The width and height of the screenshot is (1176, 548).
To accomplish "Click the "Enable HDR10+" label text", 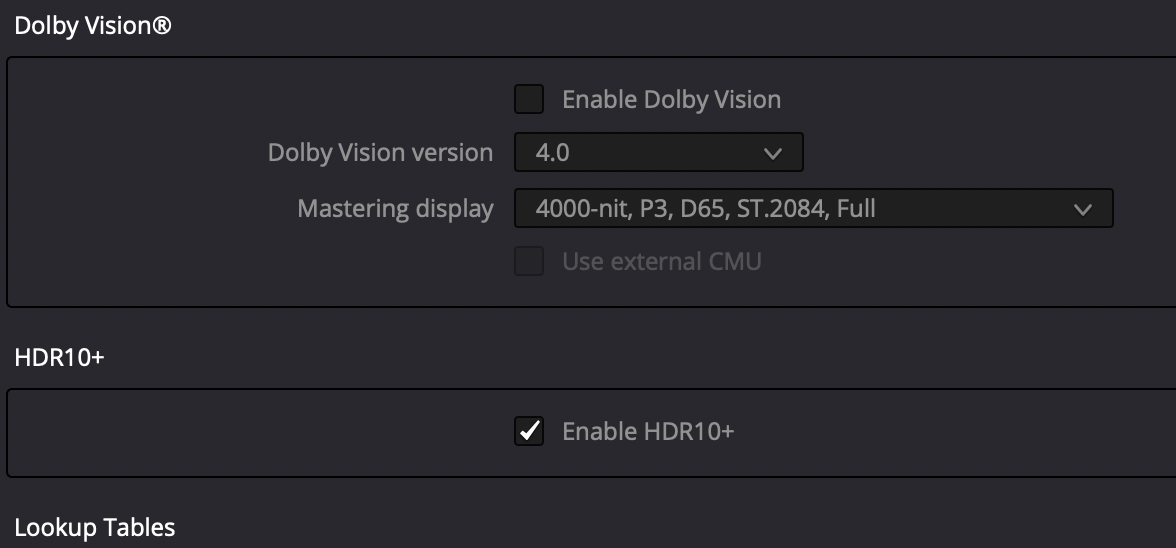I will click(x=648, y=431).
